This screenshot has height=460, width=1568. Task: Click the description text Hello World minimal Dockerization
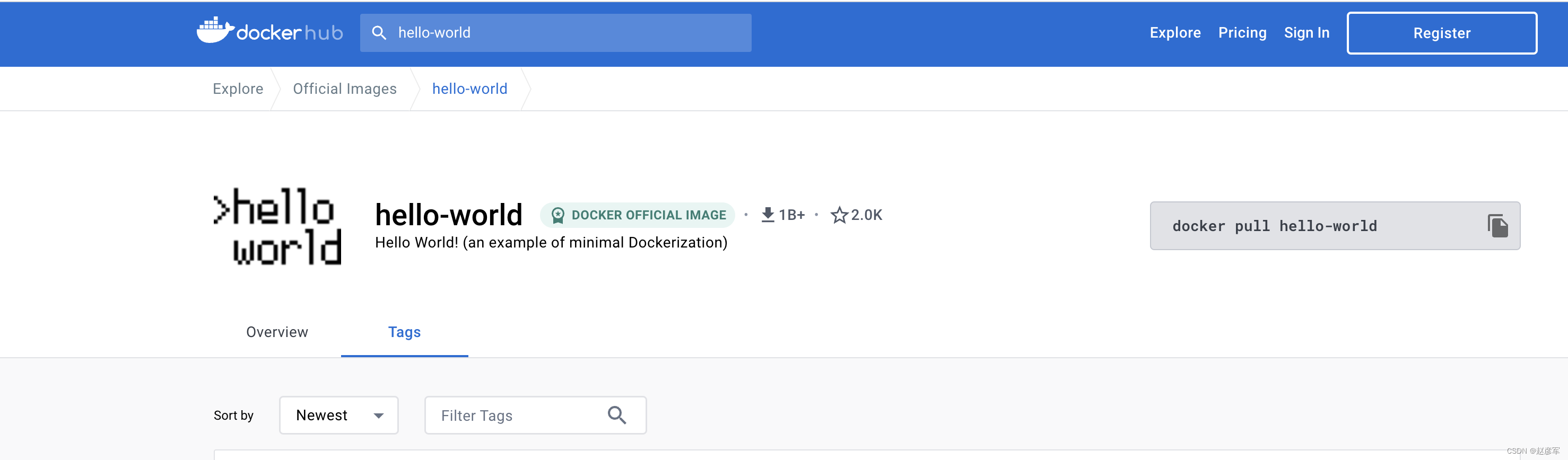[x=551, y=243]
